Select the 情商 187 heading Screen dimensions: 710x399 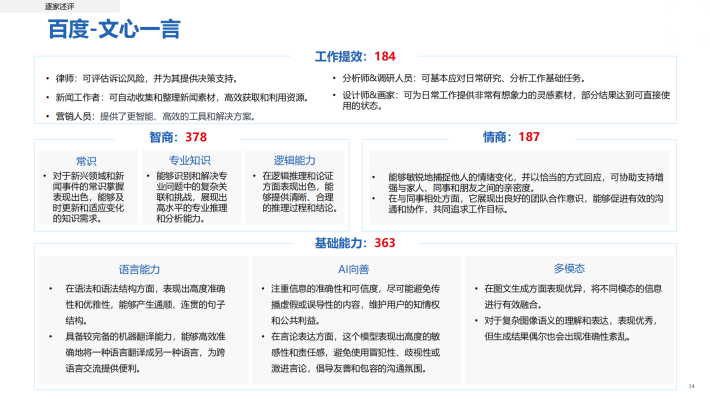(511, 137)
